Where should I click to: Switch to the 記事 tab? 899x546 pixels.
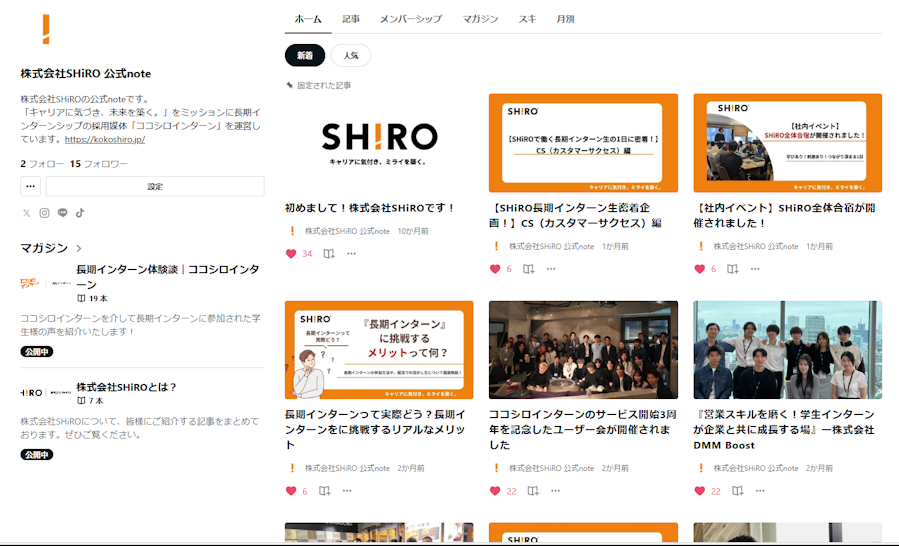(351, 19)
